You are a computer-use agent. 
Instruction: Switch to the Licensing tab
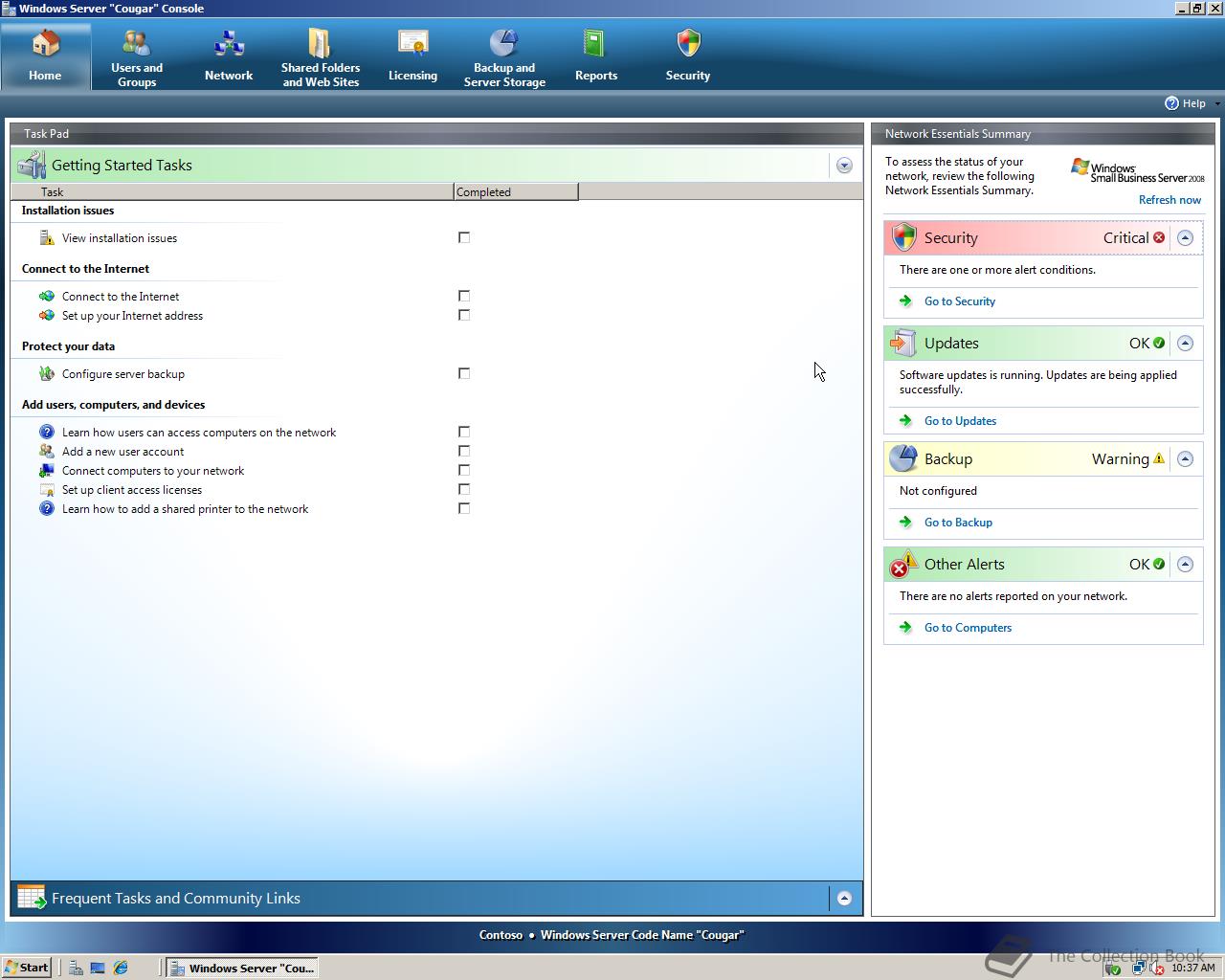click(x=412, y=56)
